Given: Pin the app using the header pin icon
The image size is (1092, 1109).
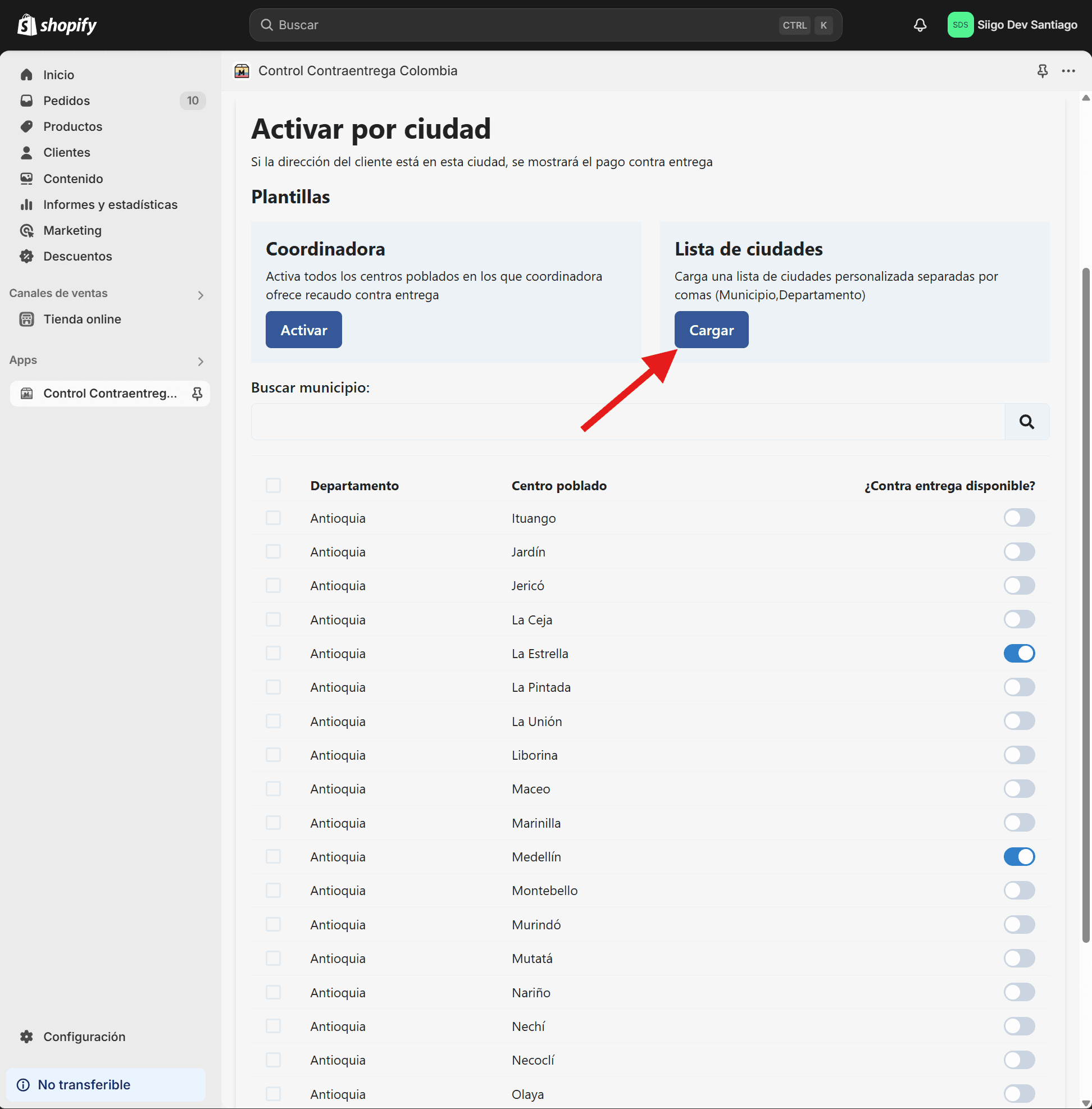Looking at the screenshot, I should pos(1042,71).
